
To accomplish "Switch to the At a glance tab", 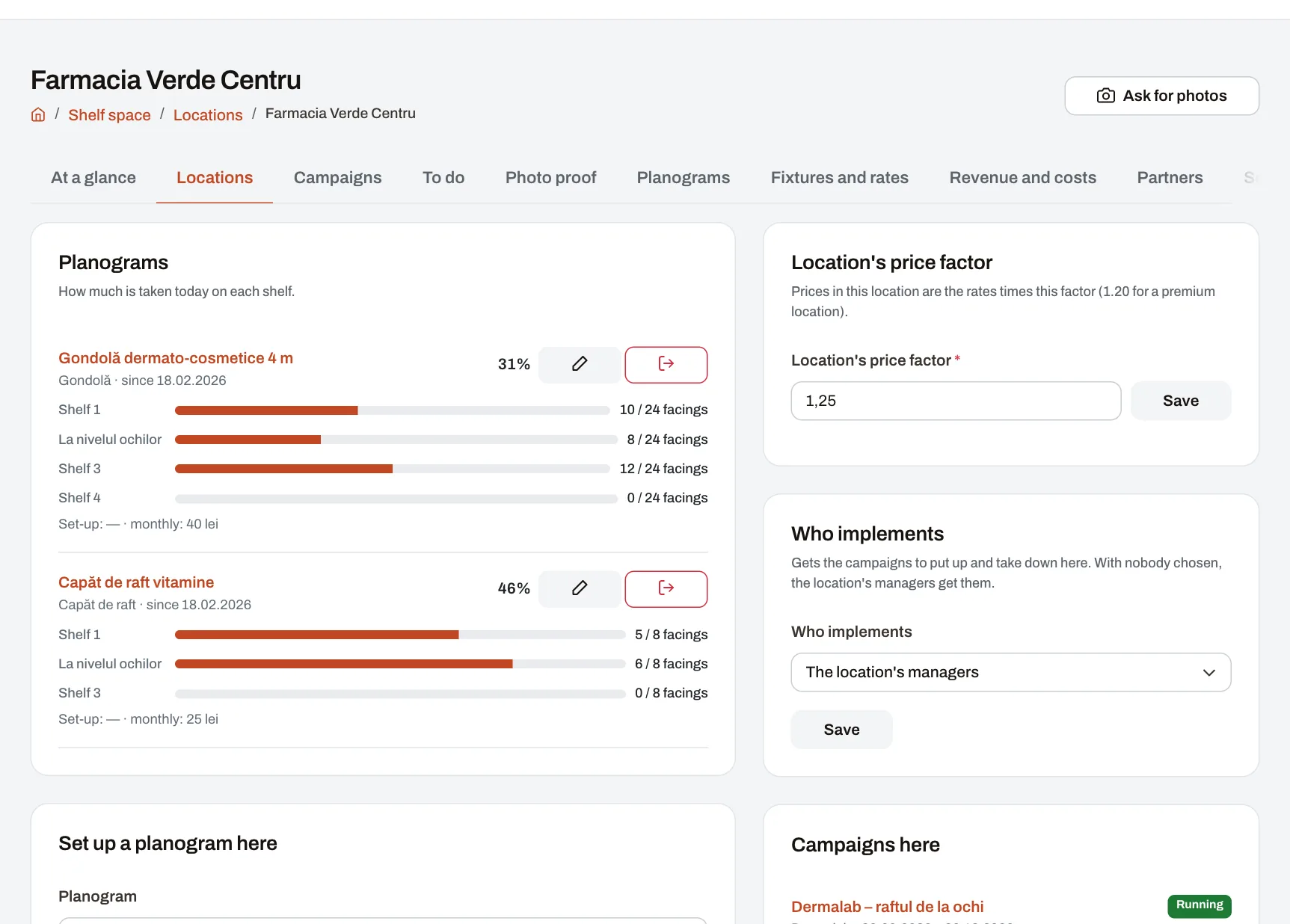I will [93, 178].
